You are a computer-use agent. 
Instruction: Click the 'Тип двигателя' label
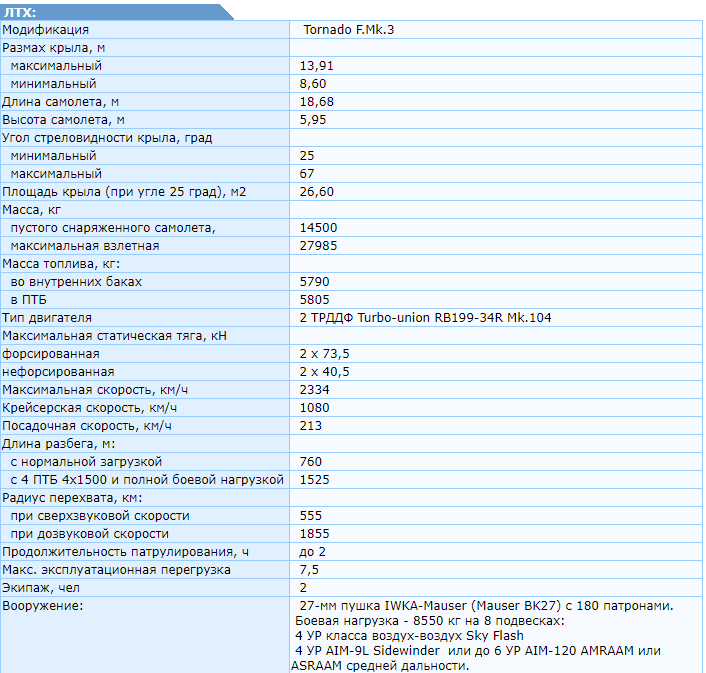coord(47,318)
